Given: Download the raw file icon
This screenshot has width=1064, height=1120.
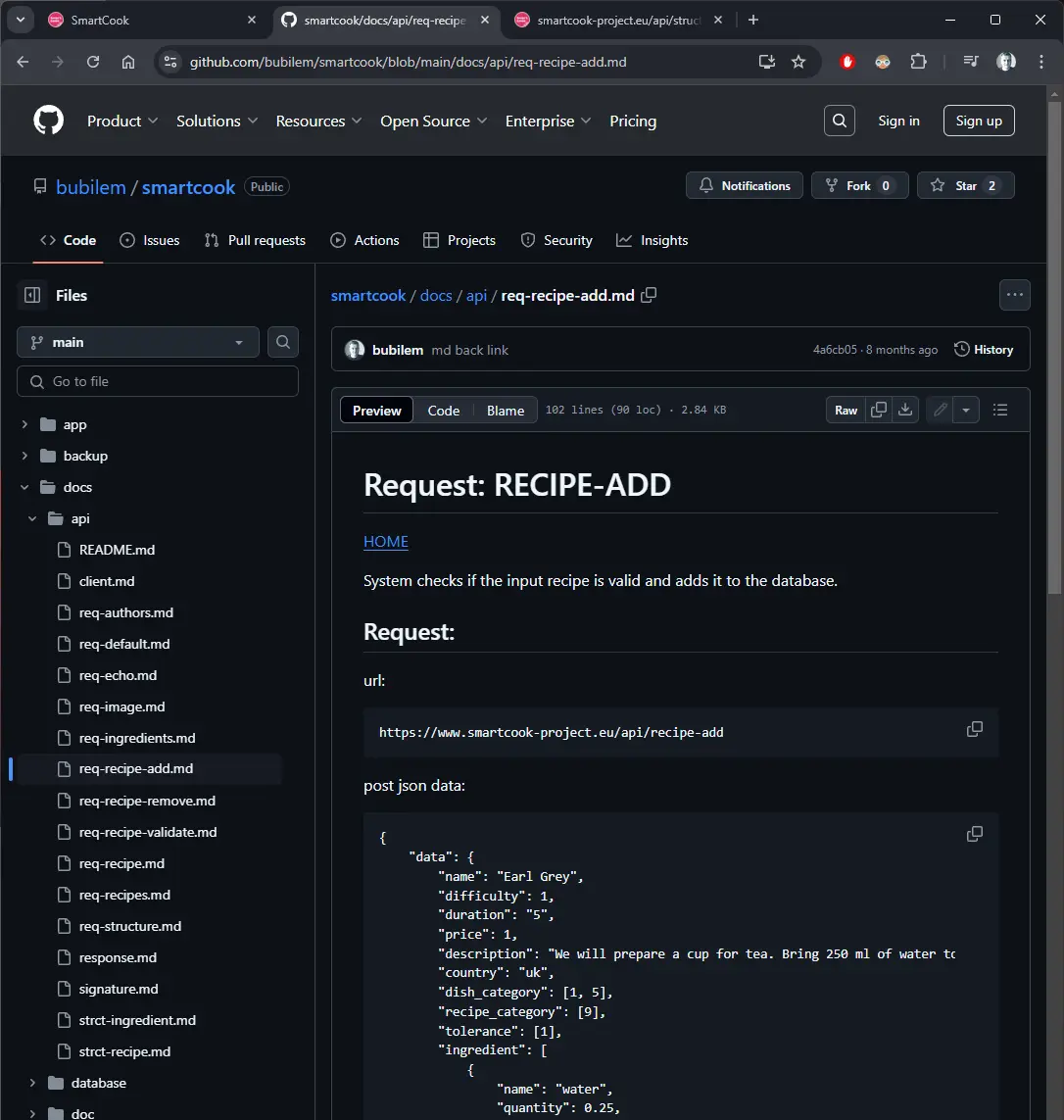Looking at the screenshot, I should pyautogui.click(x=904, y=410).
